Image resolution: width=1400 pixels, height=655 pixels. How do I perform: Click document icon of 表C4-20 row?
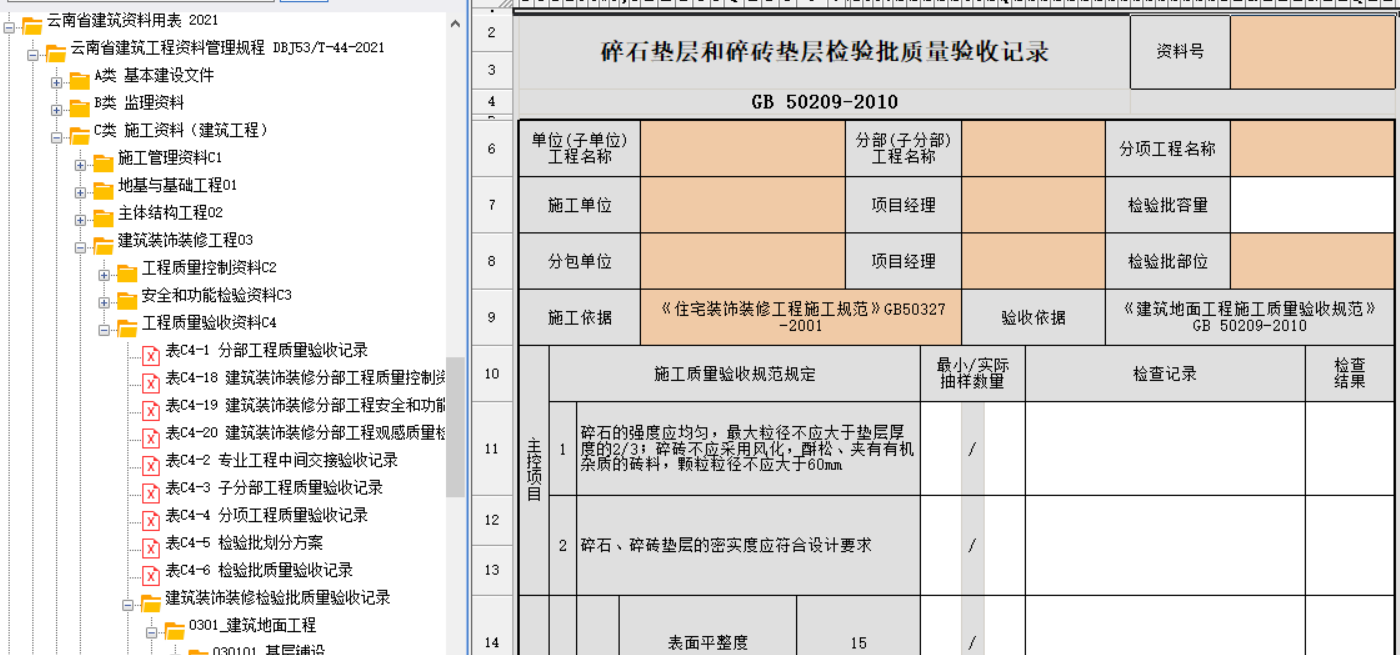tap(150, 438)
